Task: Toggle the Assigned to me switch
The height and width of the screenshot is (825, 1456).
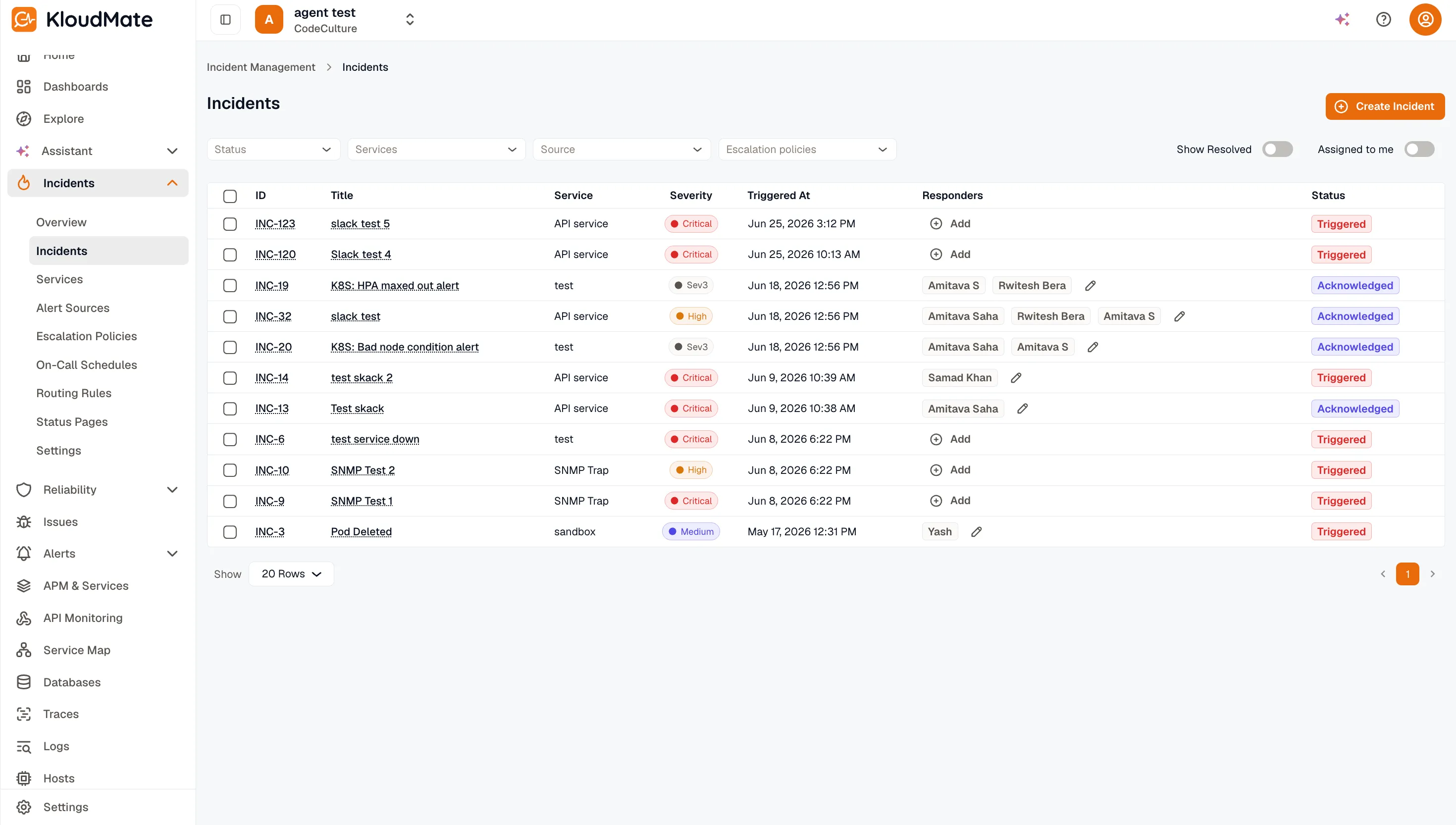Action: point(1419,150)
